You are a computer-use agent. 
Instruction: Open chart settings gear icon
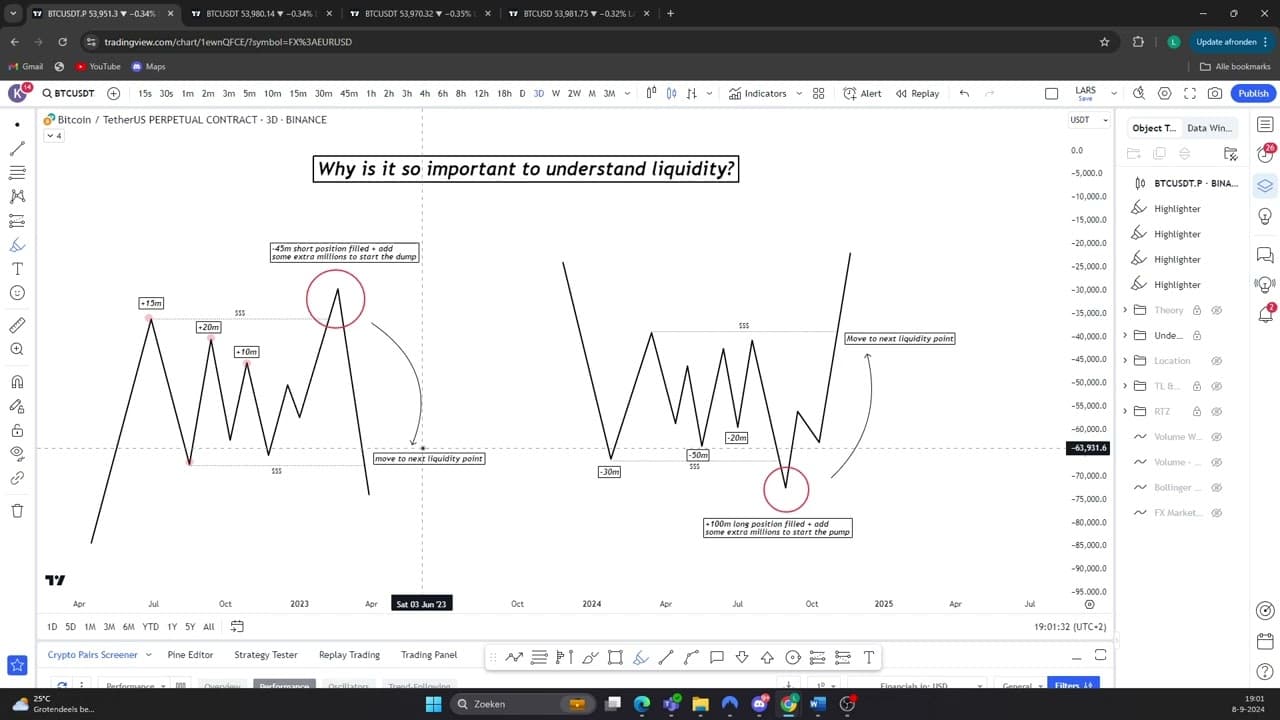[1165, 93]
